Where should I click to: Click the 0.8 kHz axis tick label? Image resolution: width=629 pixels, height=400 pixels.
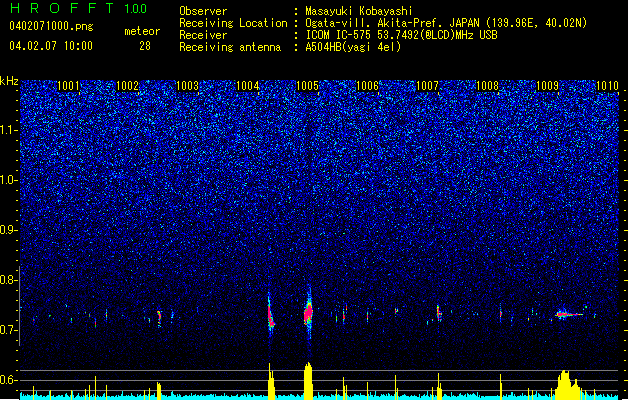tap(9, 280)
